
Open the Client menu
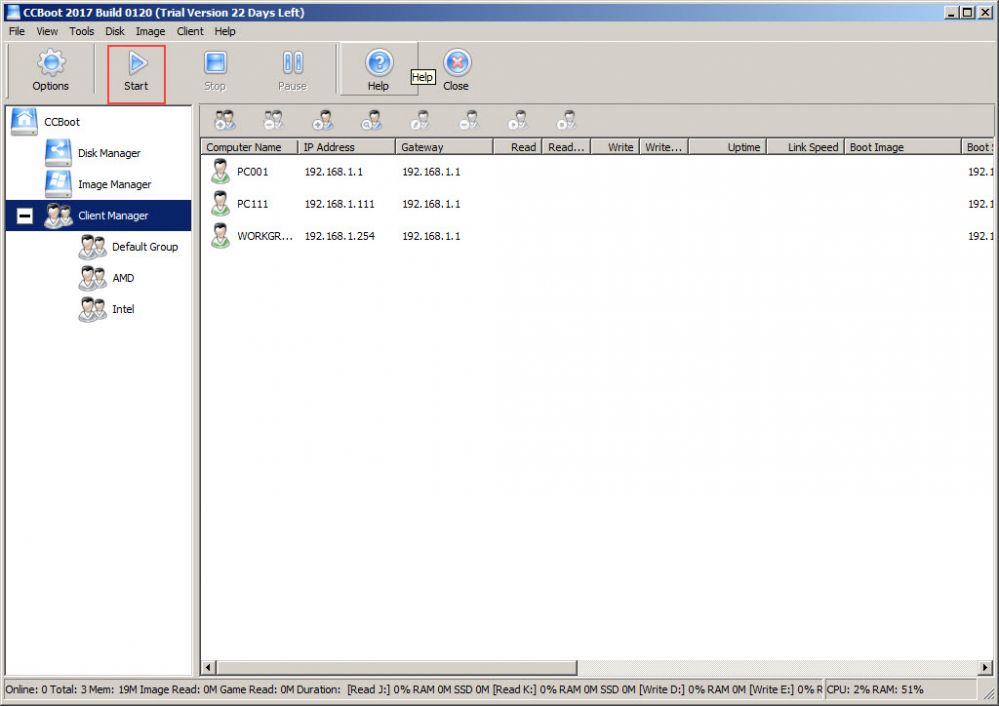coord(190,31)
